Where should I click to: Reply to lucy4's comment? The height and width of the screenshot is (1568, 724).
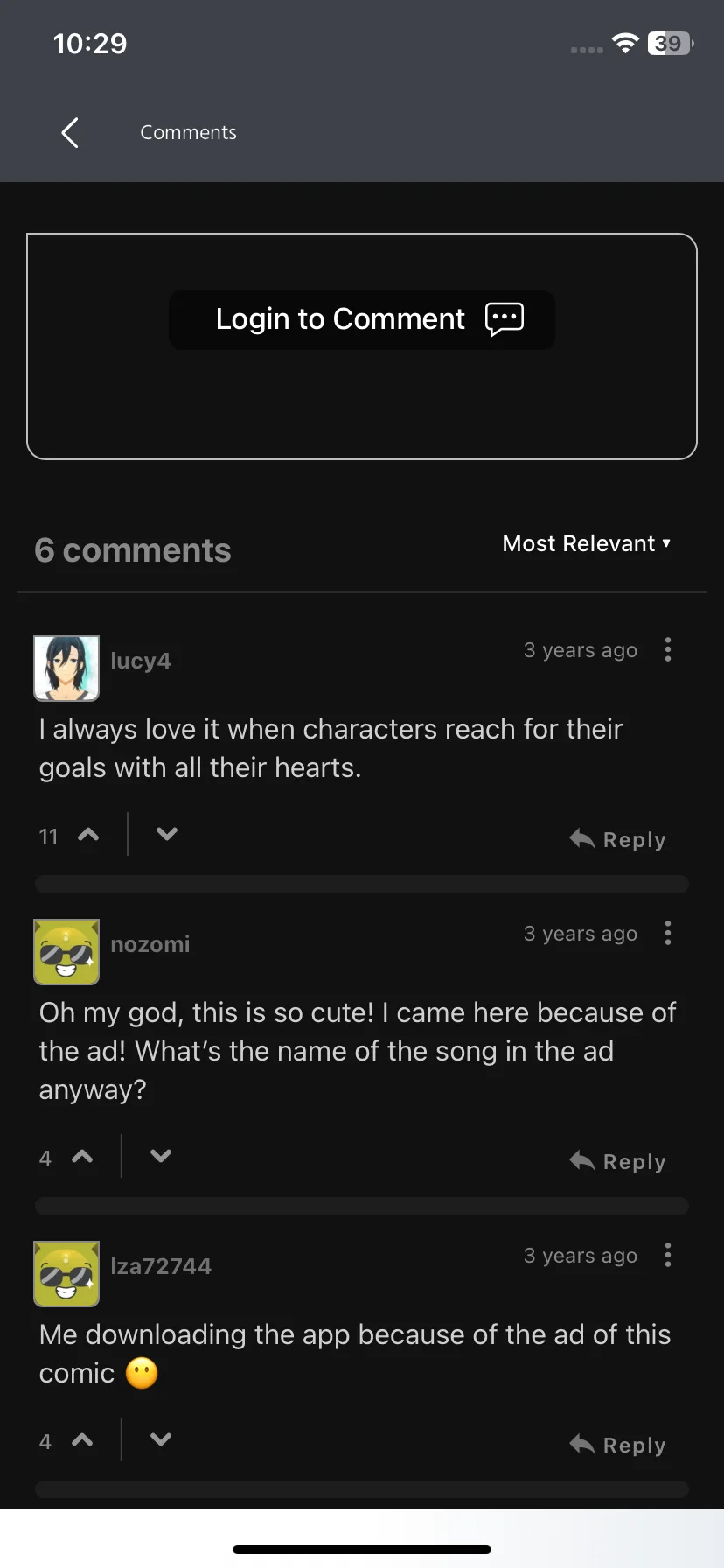[x=618, y=839]
